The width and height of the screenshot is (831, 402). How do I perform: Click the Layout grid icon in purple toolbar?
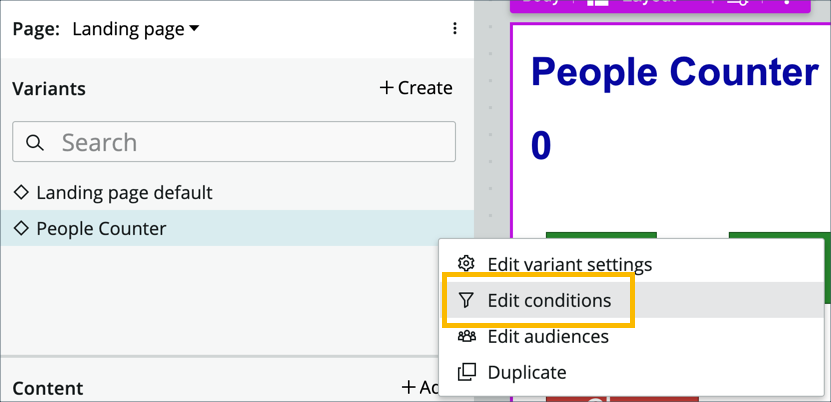click(598, 3)
